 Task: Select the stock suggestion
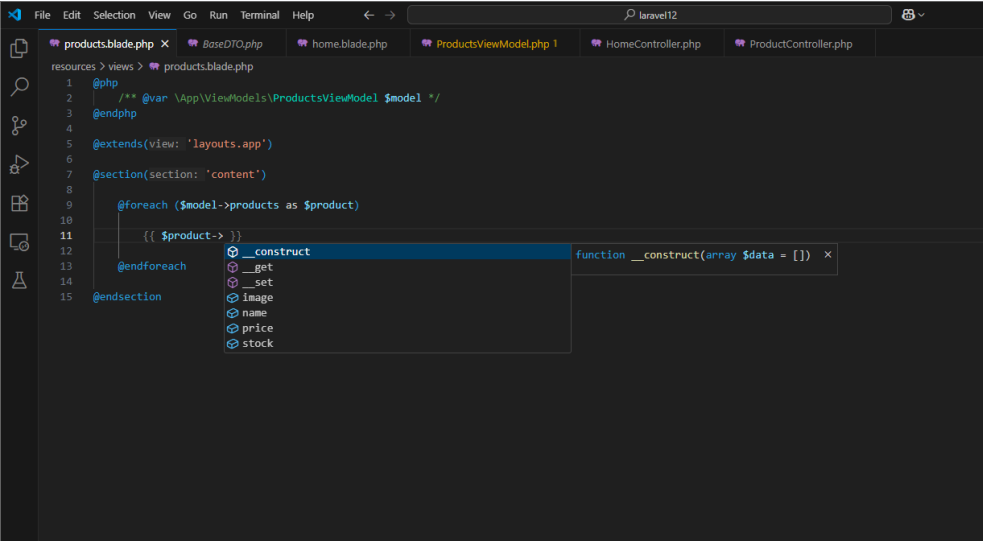(397, 344)
